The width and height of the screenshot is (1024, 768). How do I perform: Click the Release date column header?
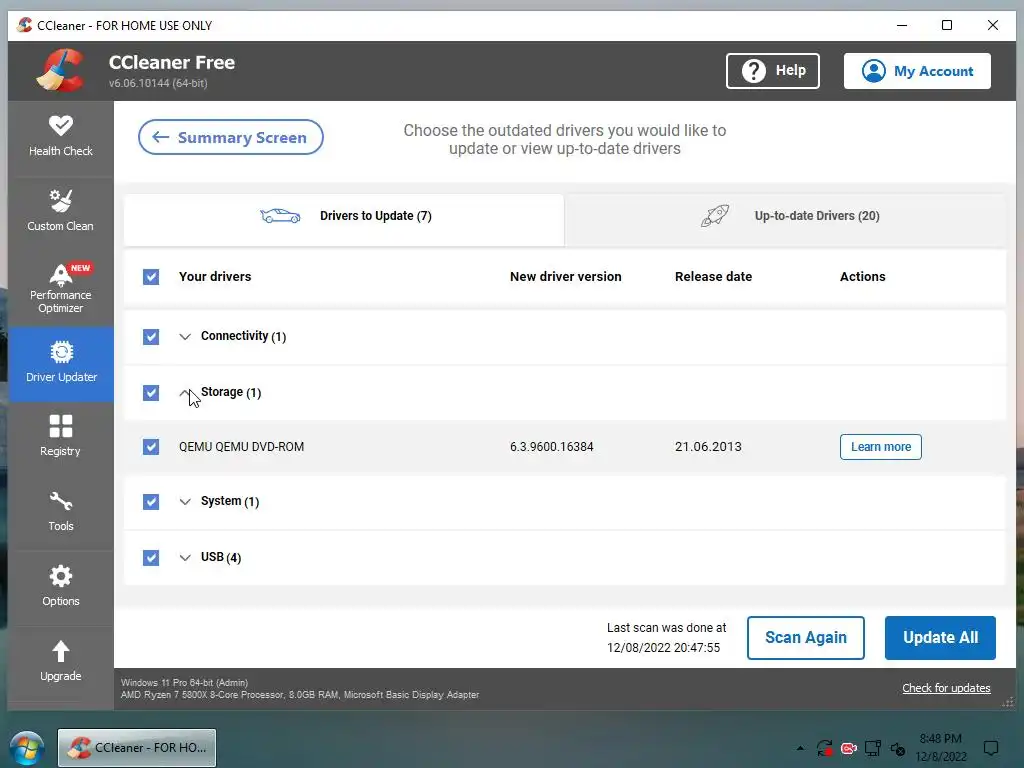coord(713,277)
